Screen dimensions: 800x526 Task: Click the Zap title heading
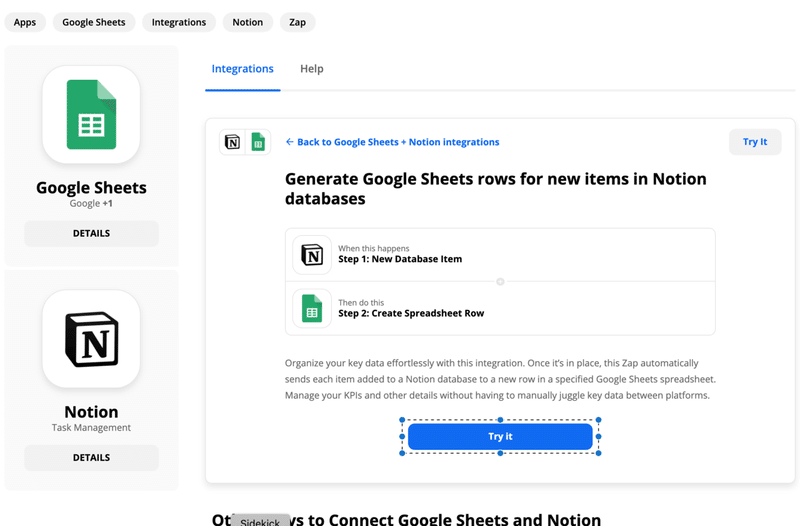click(x=495, y=189)
